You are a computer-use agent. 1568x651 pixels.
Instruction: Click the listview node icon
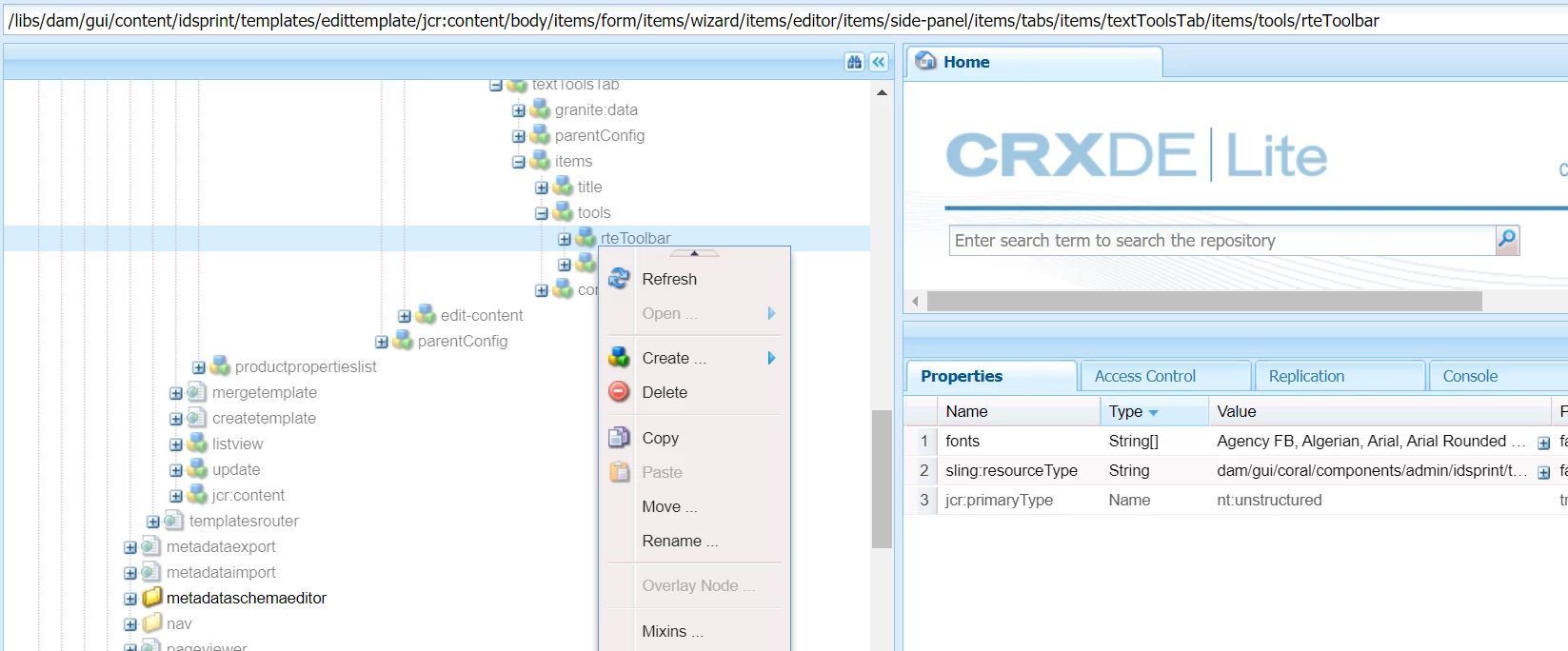click(197, 443)
